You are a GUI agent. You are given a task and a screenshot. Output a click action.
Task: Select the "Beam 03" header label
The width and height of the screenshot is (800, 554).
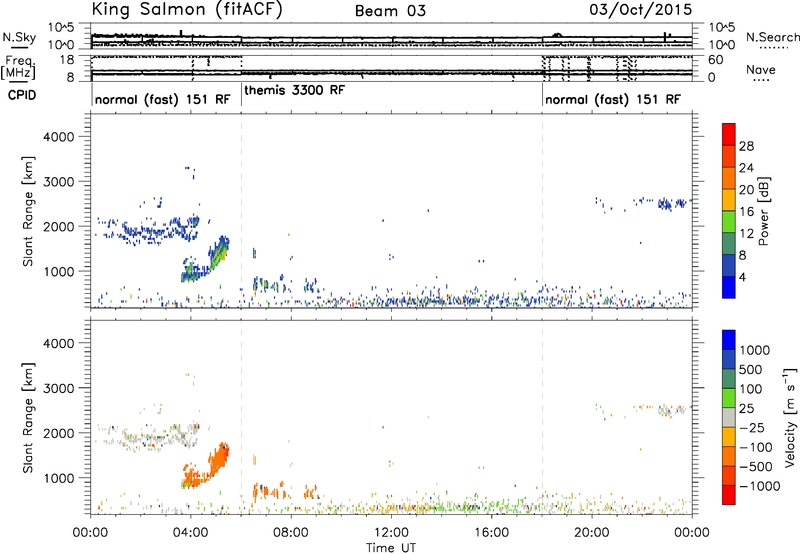tap(390, 11)
